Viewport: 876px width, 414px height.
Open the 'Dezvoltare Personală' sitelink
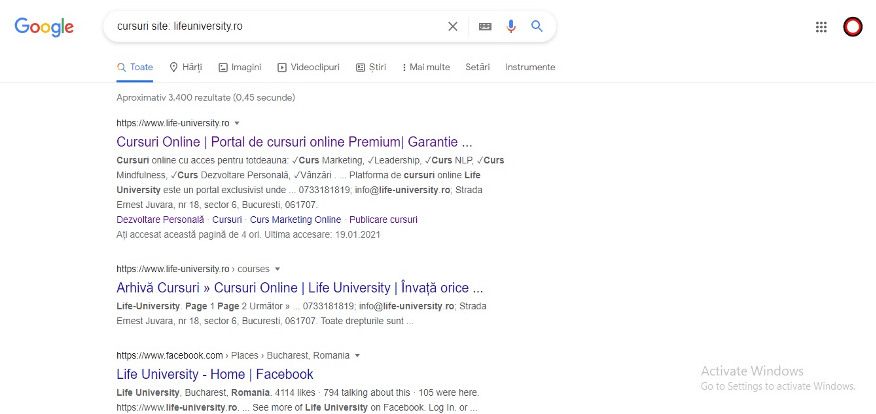160,220
